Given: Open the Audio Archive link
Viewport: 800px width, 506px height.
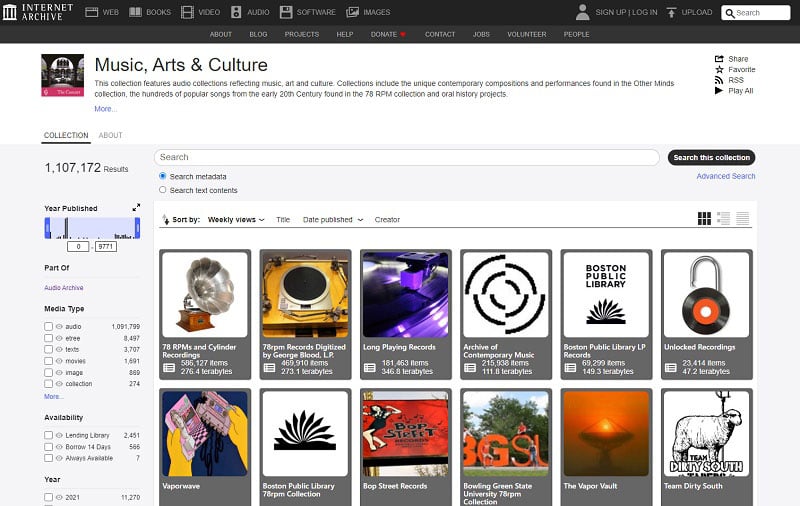Looking at the screenshot, I should coord(64,288).
